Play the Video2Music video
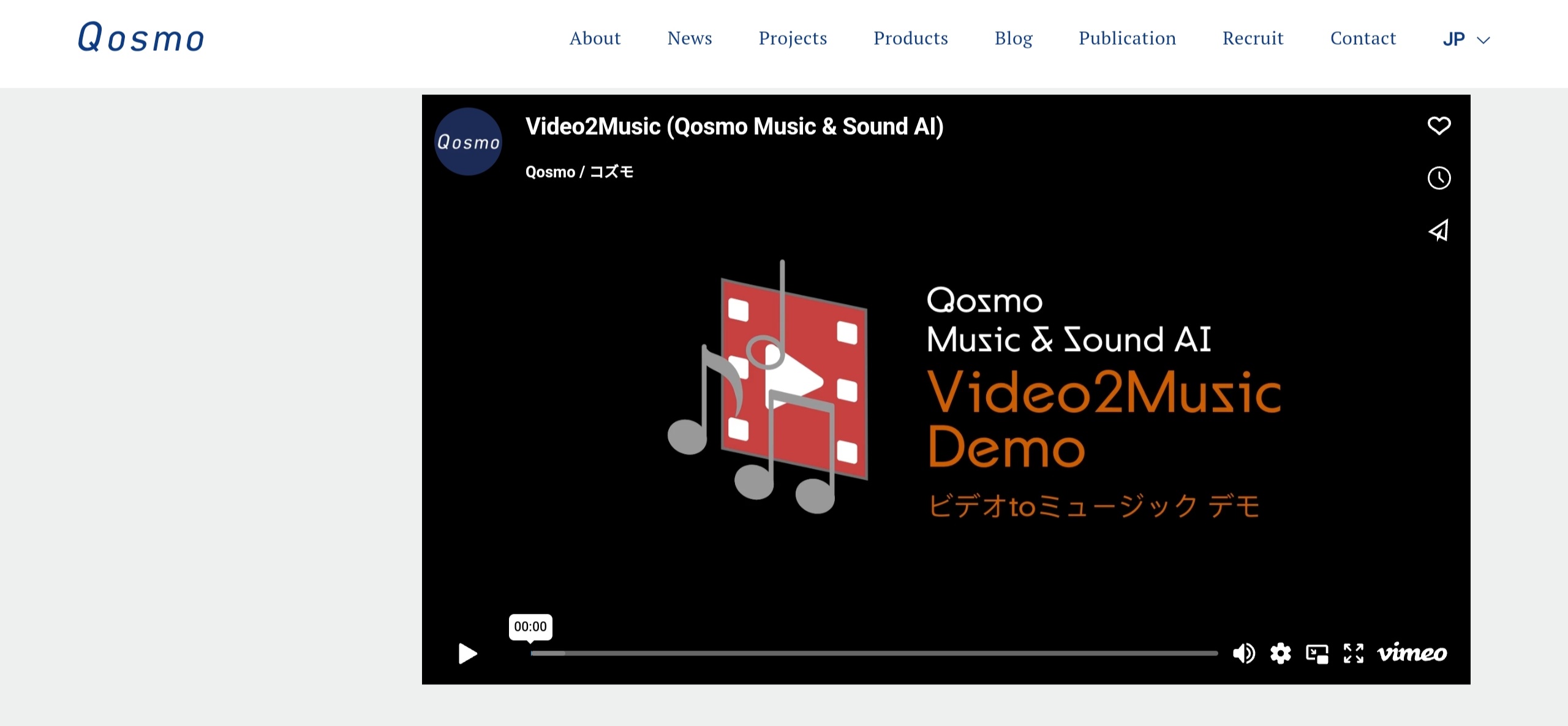Screen dimensions: 1568x726 pos(467,653)
